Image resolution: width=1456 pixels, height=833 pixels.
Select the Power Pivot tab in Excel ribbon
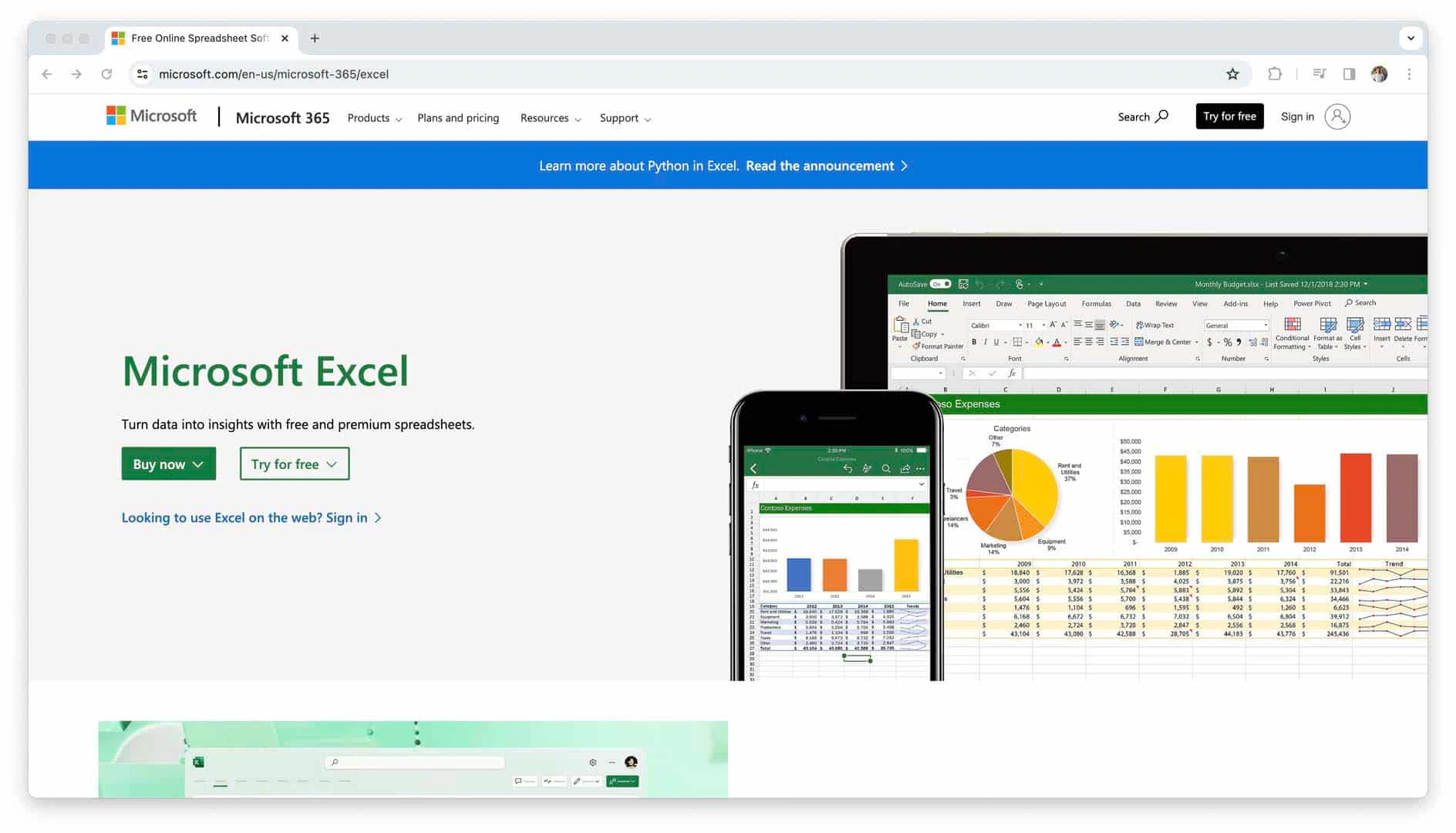tap(1312, 304)
